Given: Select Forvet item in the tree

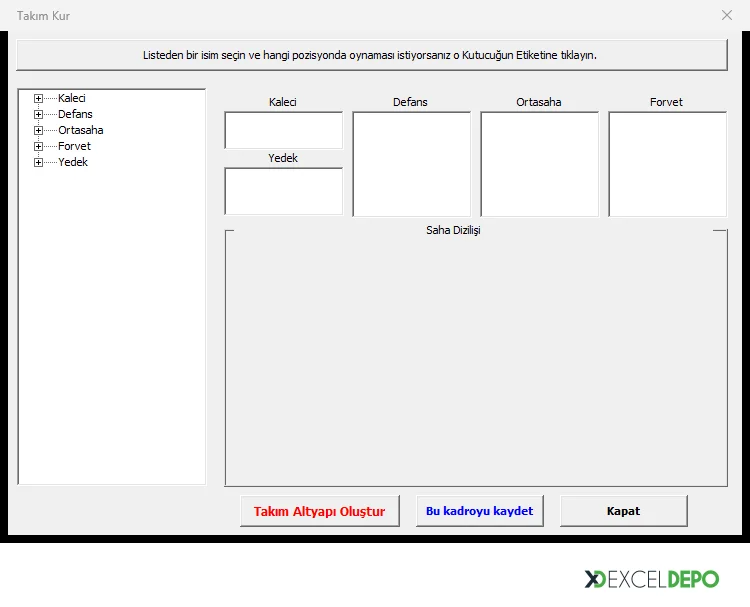Looking at the screenshot, I should pos(74,146).
